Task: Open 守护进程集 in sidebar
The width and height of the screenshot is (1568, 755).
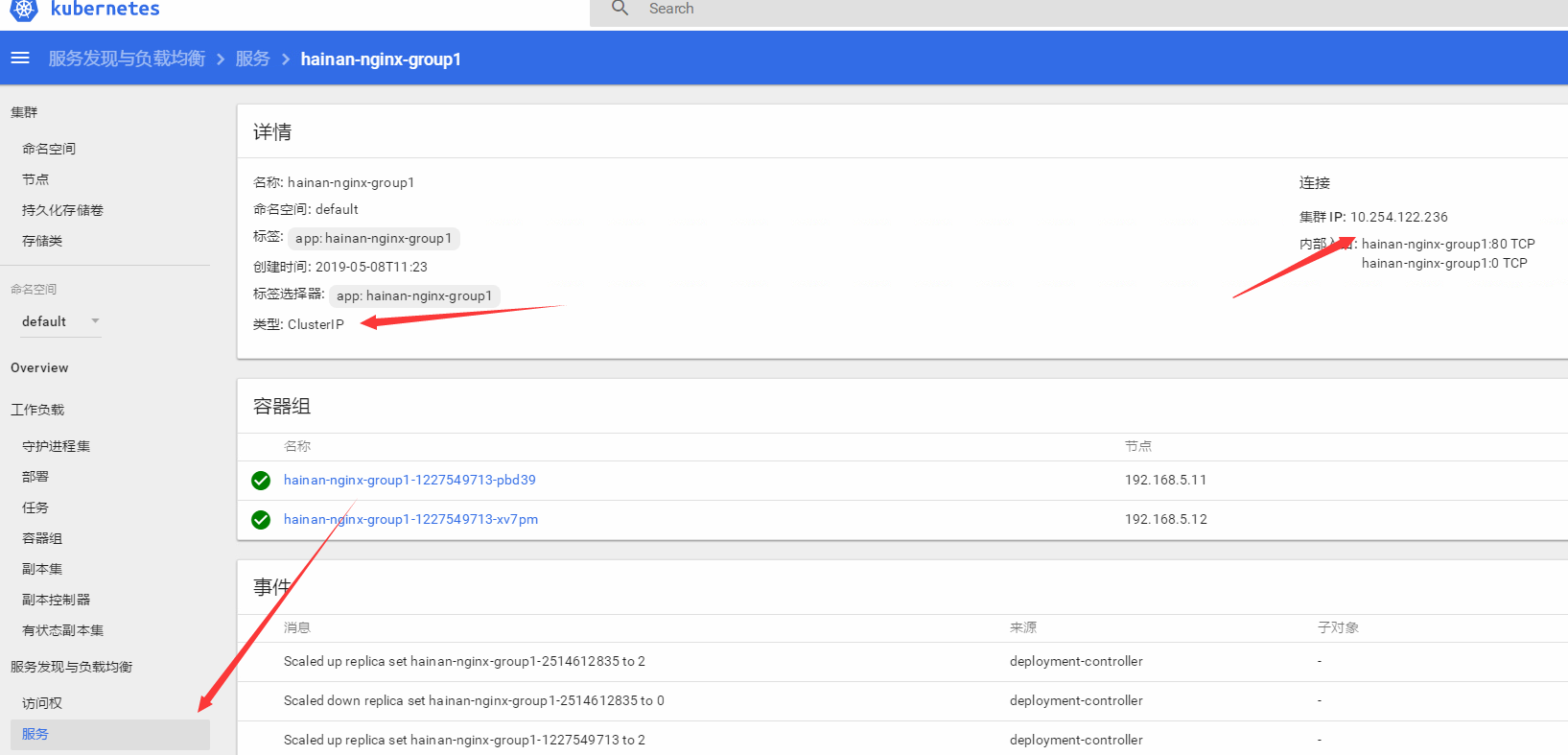Action: click(x=56, y=446)
